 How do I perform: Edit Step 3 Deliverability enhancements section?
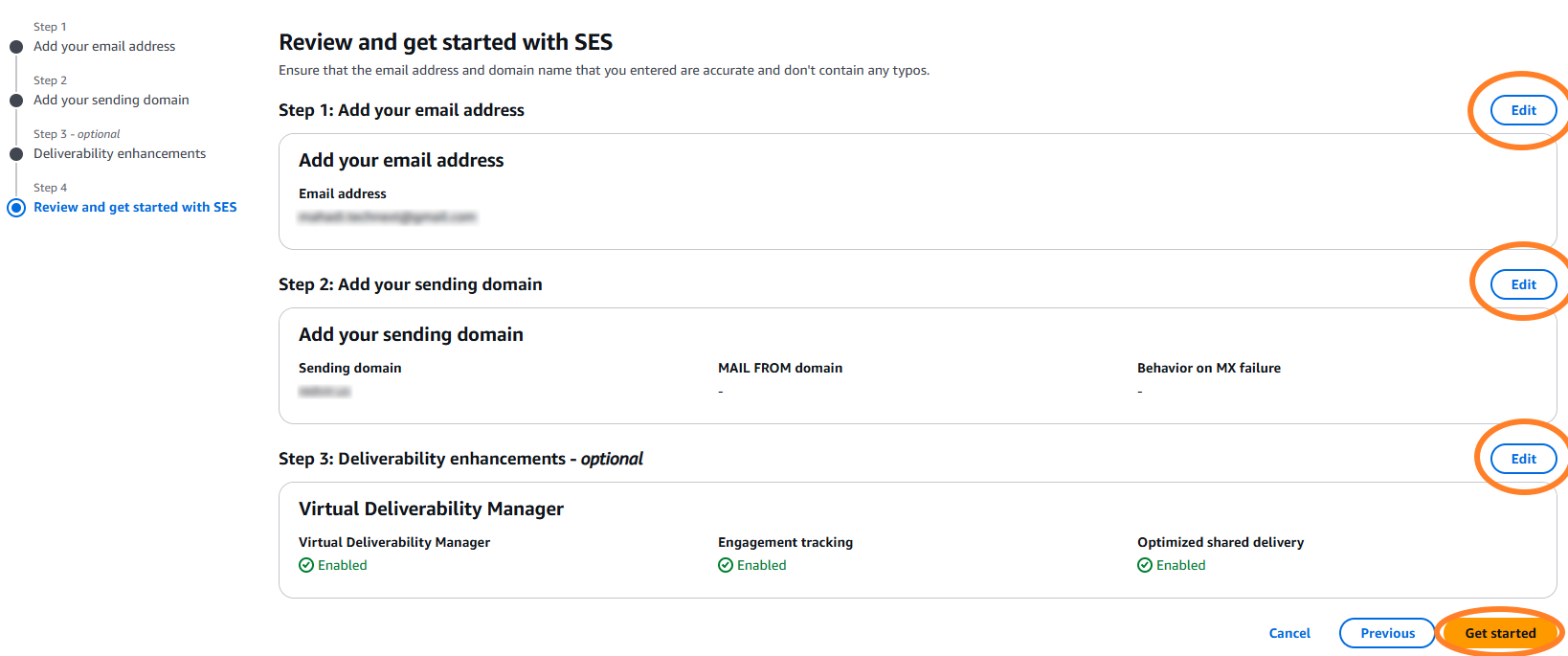tap(1523, 459)
